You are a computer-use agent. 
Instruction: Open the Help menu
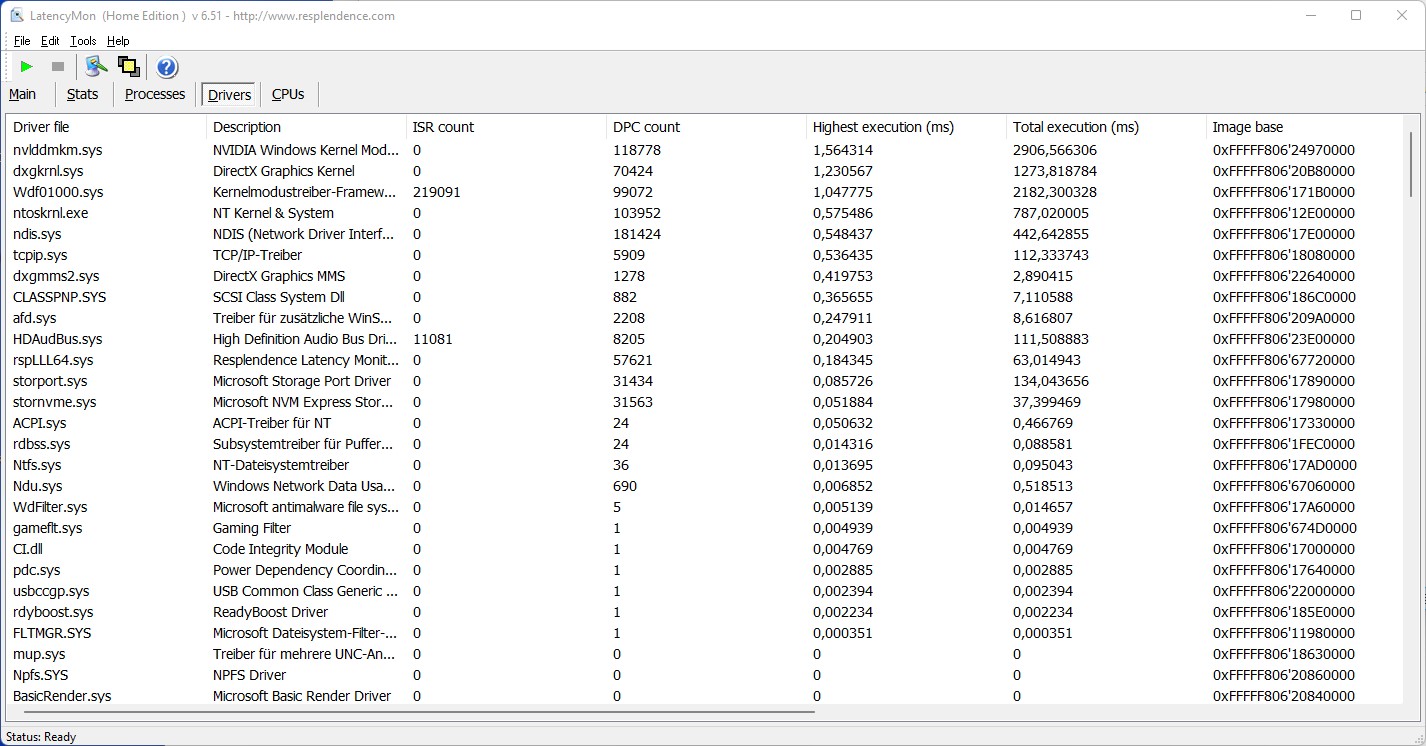pos(118,41)
